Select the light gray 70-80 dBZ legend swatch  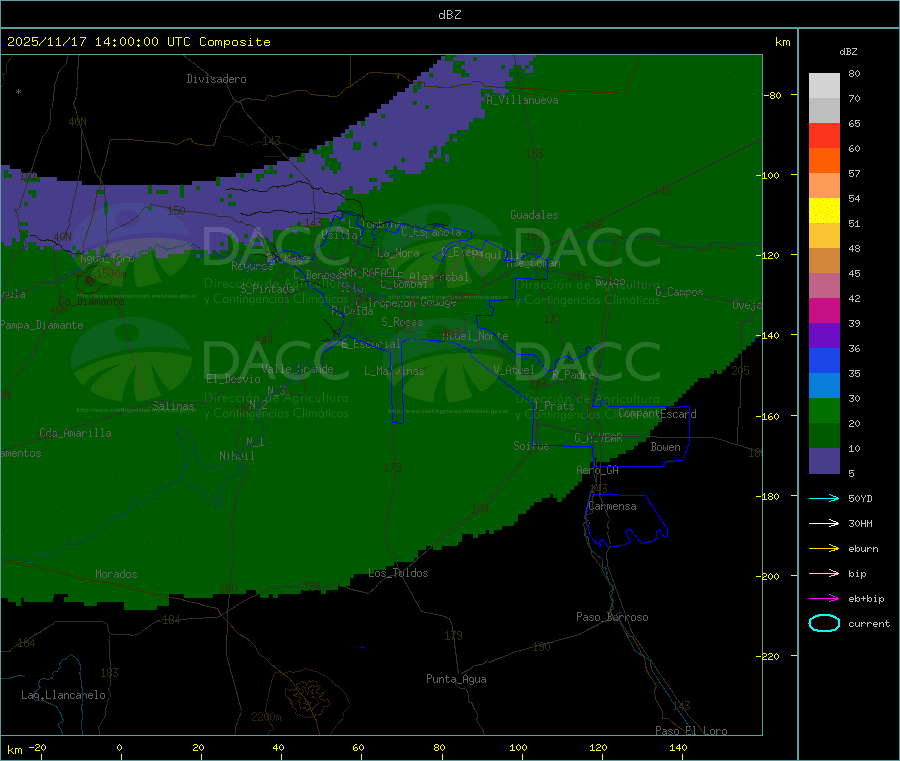824,86
